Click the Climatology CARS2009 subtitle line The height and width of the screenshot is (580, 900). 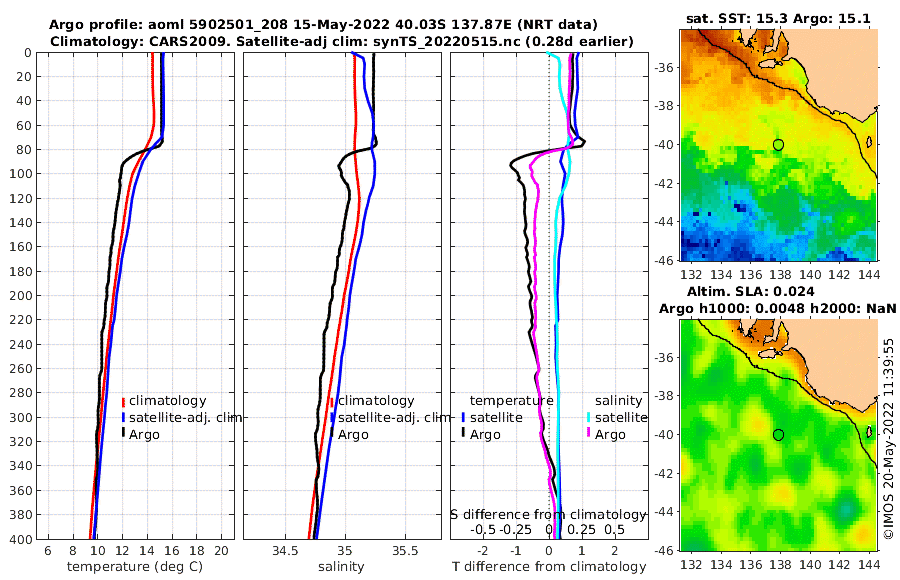[342, 41]
